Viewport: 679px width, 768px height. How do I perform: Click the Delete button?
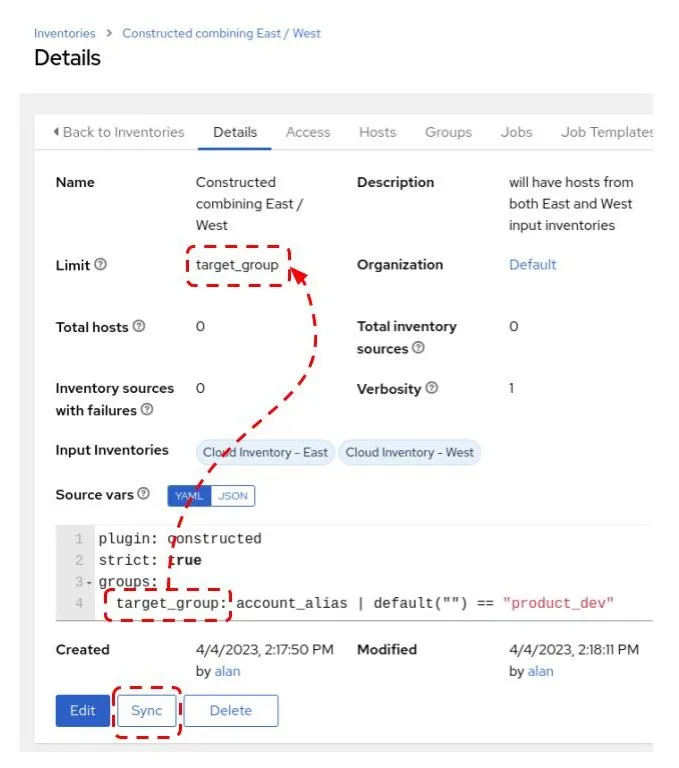click(230, 711)
